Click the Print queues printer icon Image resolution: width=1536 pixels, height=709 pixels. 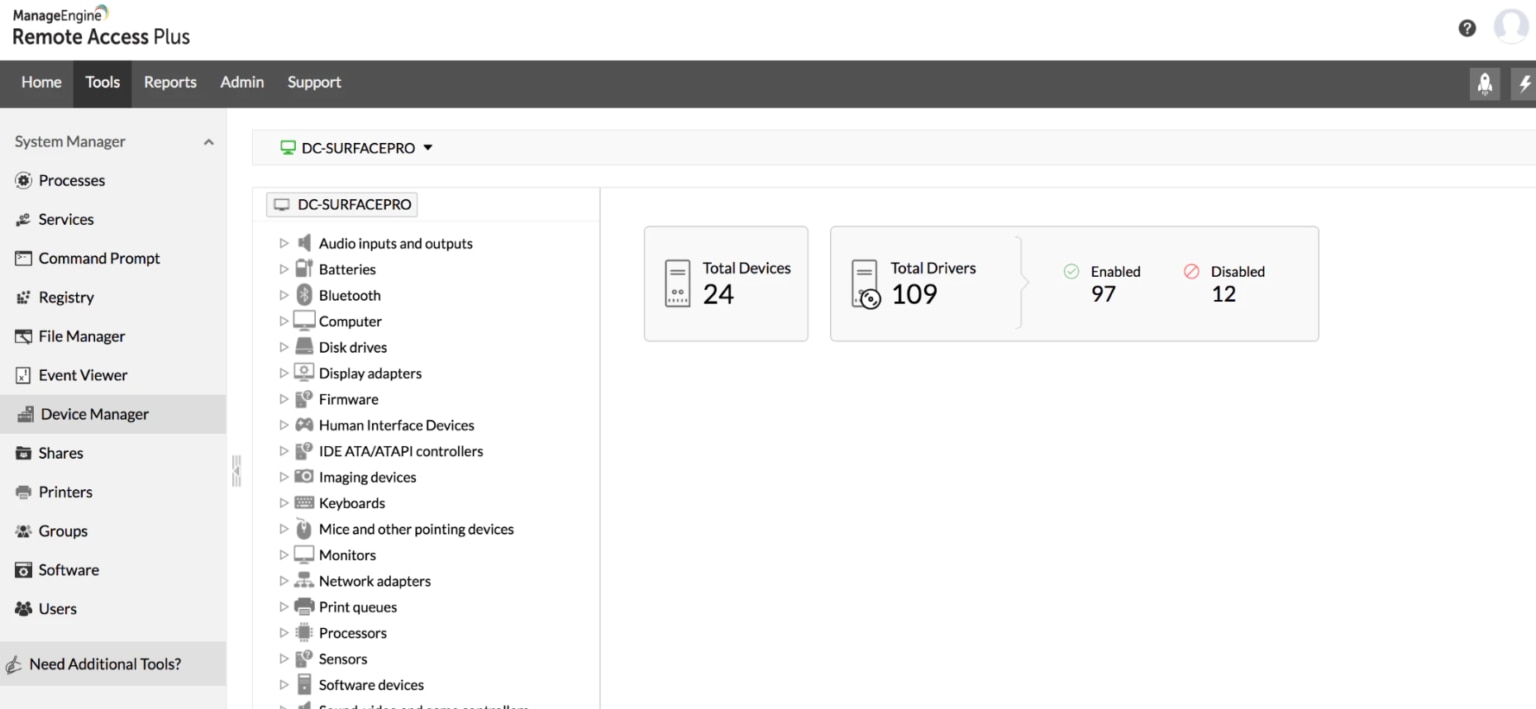pos(304,607)
